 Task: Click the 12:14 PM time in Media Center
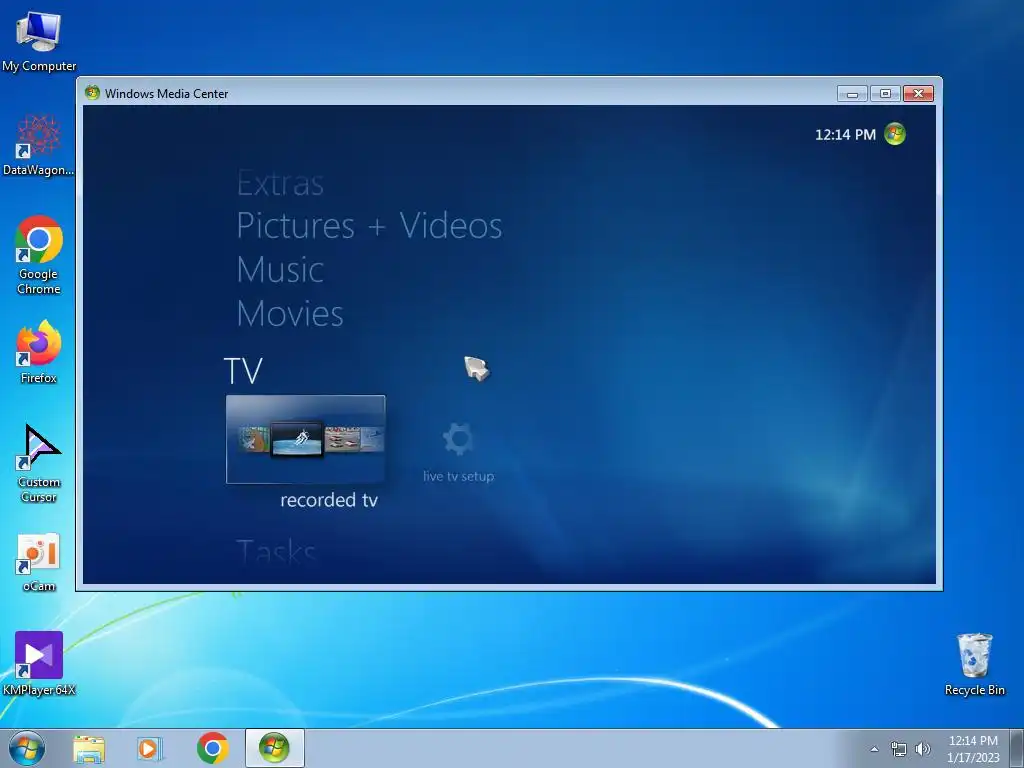(845, 135)
